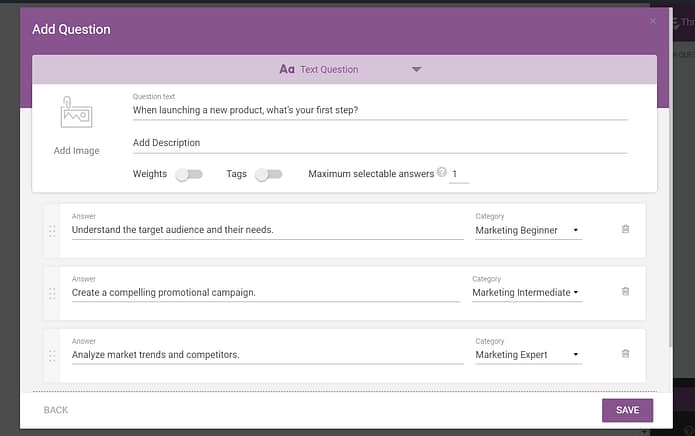The height and width of the screenshot is (436, 695).
Task: Delete the 'Understand the target audience' answer
Action: coord(625,229)
